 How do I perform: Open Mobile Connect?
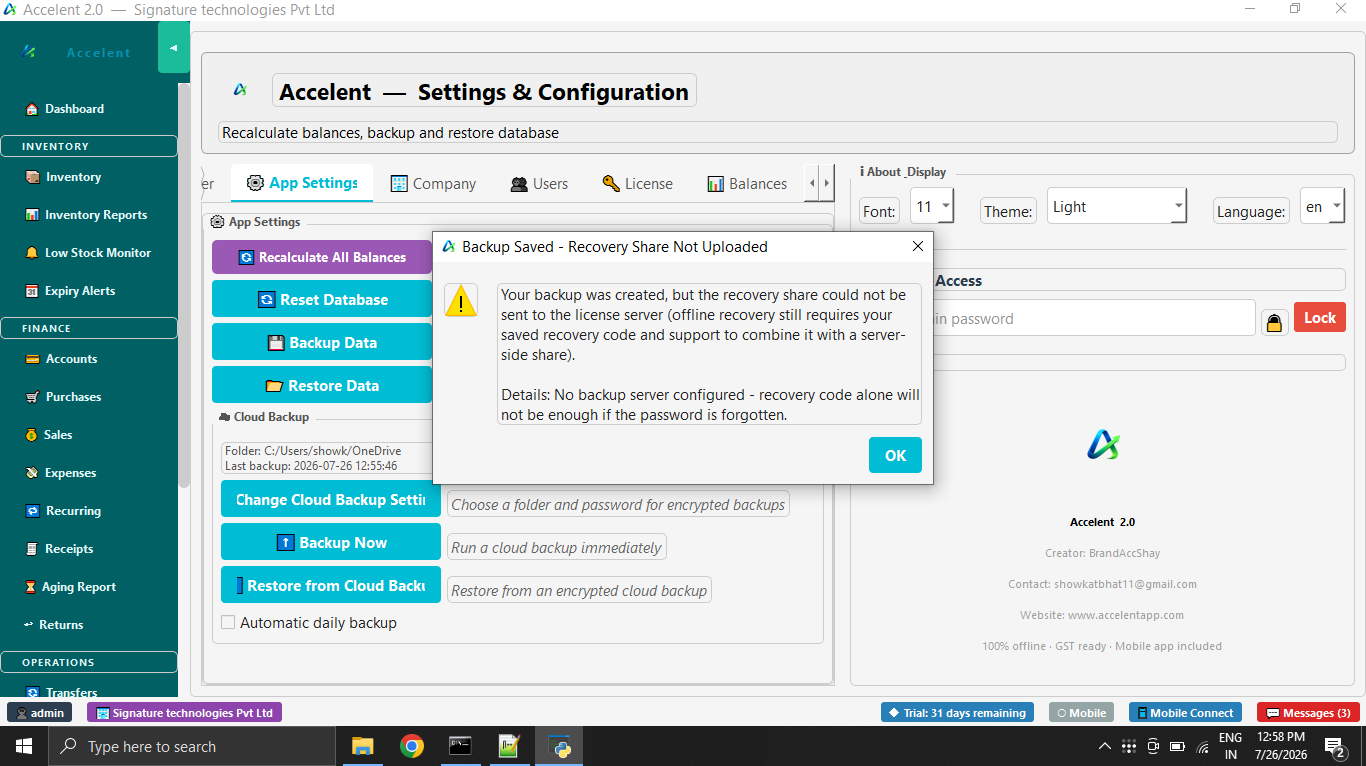click(1185, 713)
